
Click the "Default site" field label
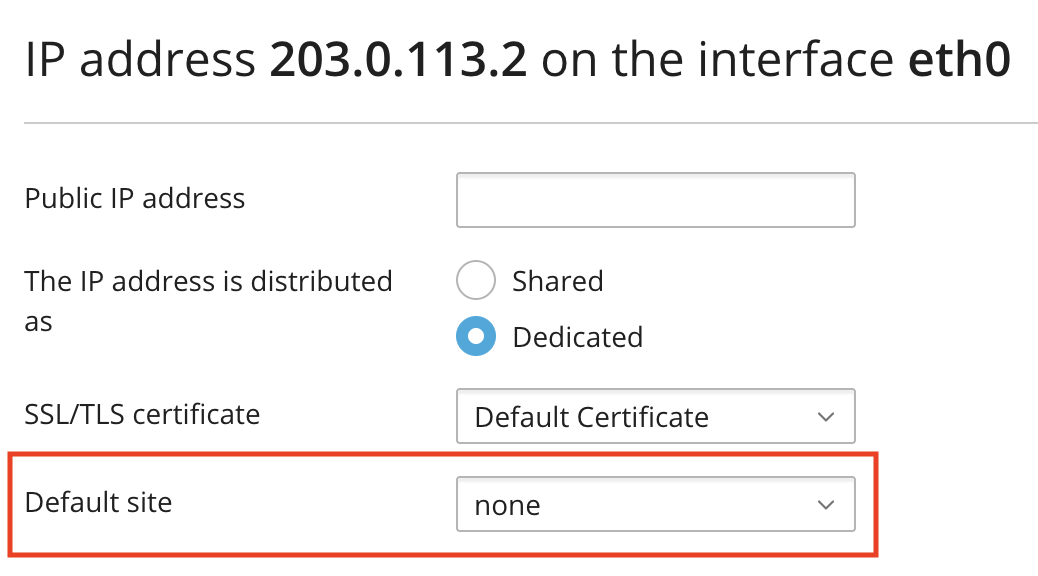98,501
